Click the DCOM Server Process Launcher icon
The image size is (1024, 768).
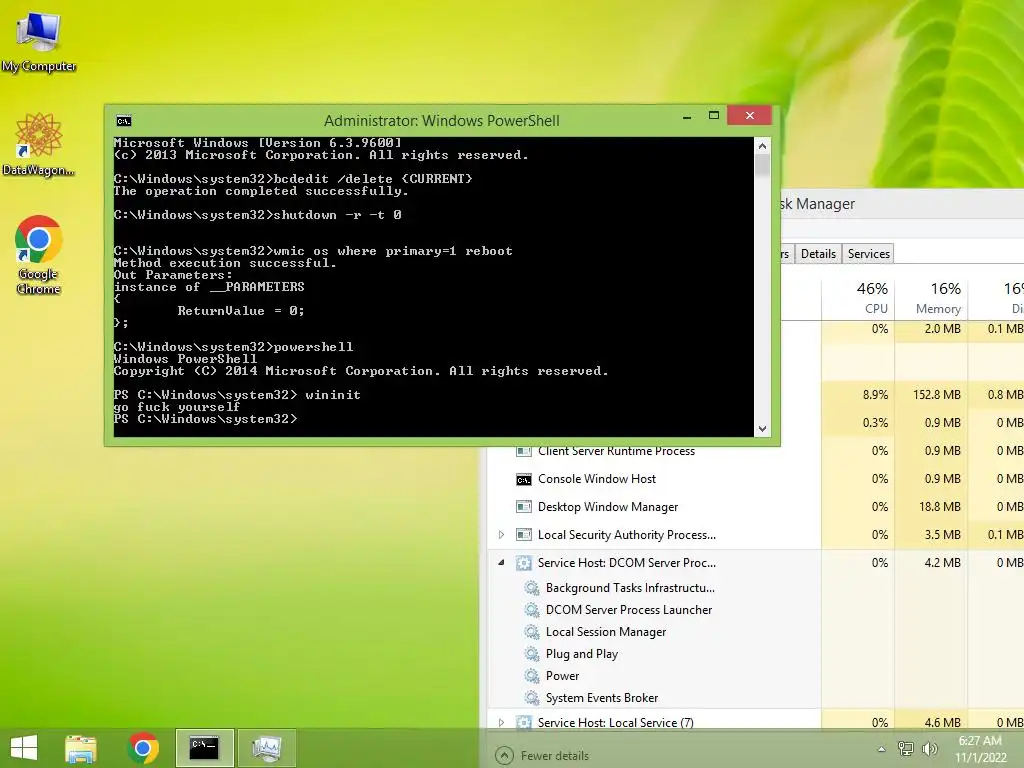[x=532, y=610]
